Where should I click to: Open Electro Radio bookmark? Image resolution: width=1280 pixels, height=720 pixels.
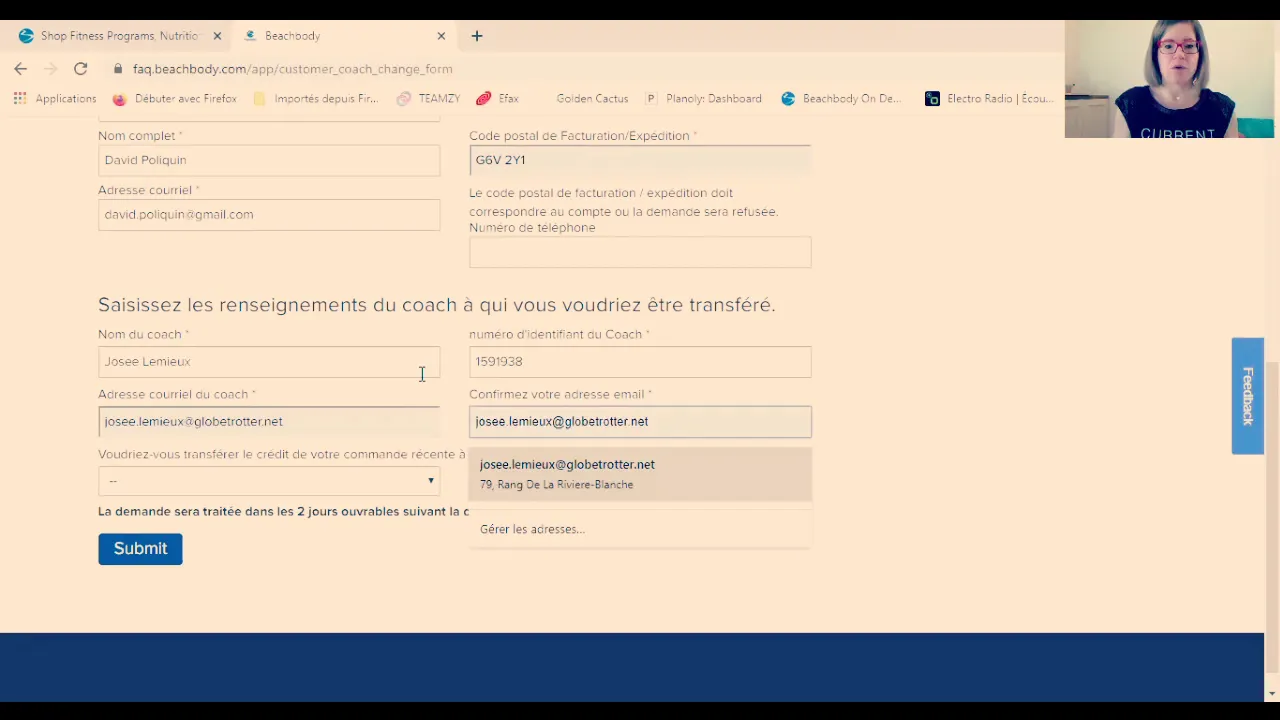(x=989, y=98)
